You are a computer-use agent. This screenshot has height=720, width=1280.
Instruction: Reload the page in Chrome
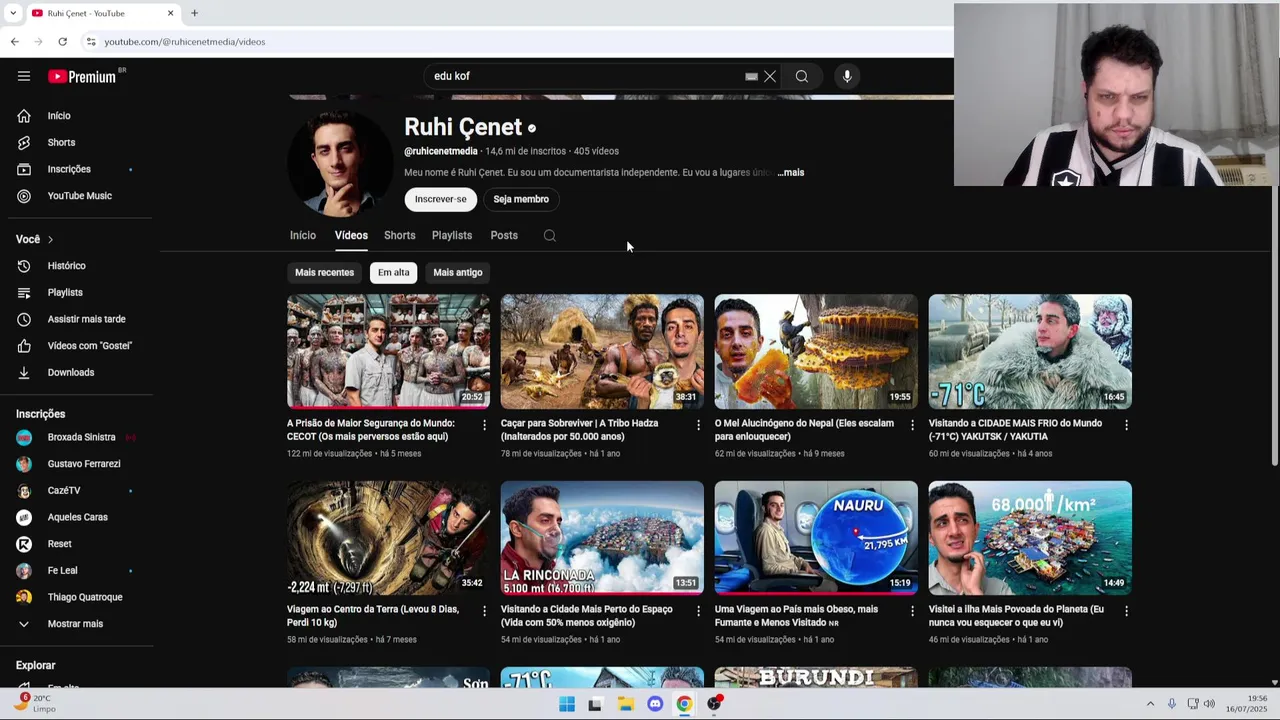(62, 42)
